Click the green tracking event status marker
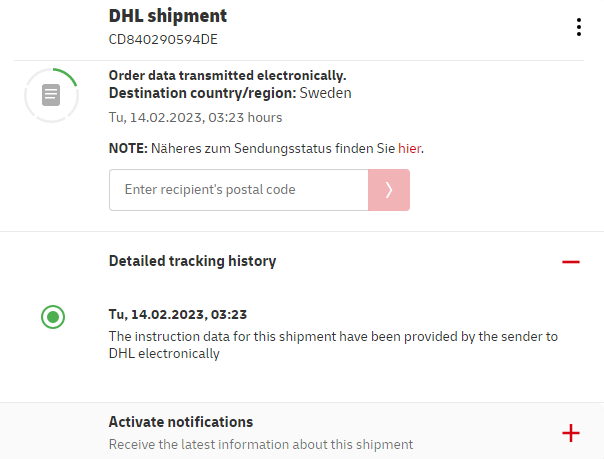Screen dimensions: 604x459 53,317
